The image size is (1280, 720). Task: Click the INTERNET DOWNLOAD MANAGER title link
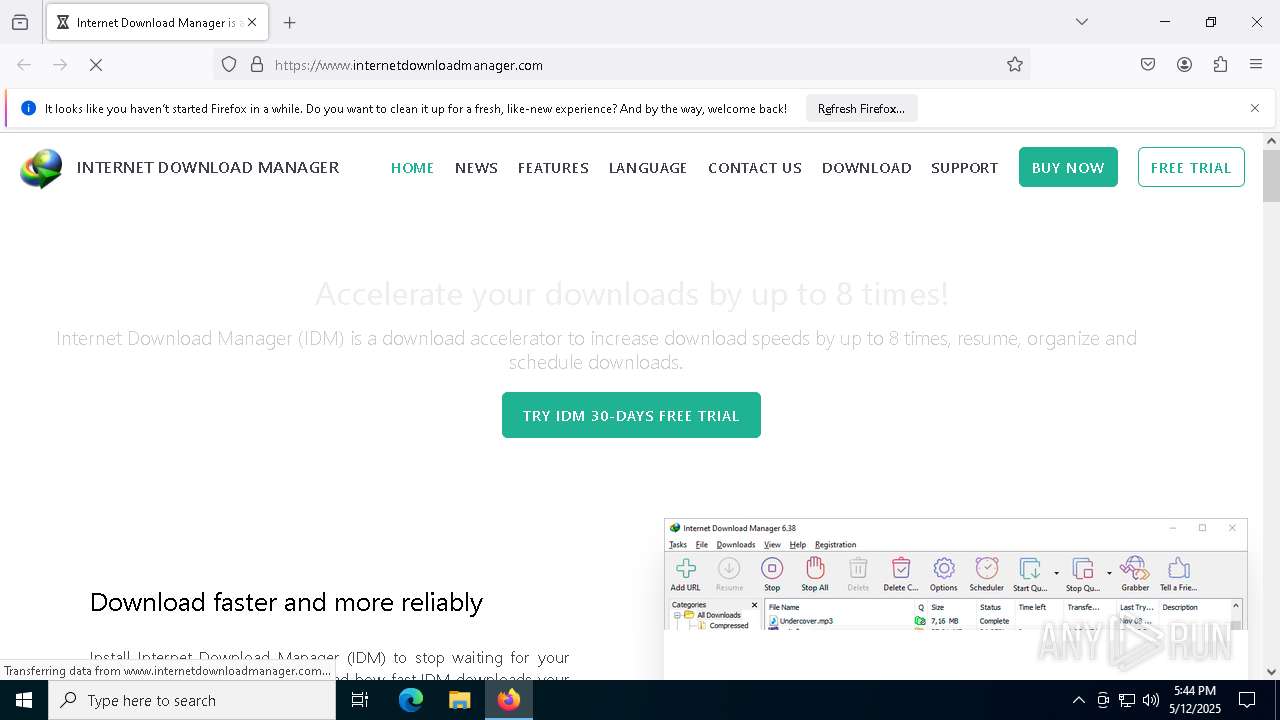208,168
